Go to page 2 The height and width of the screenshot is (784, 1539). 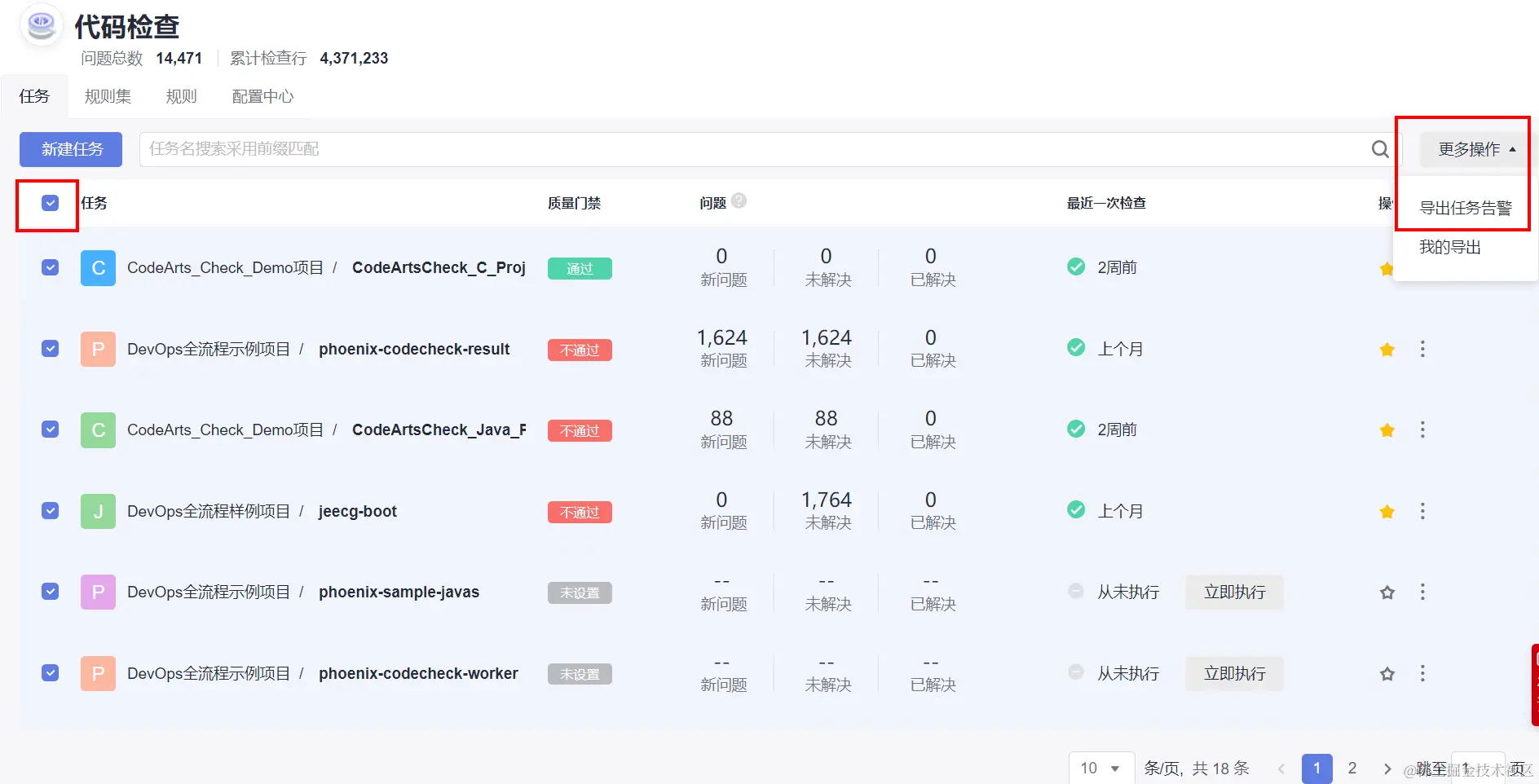coord(1352,769)
